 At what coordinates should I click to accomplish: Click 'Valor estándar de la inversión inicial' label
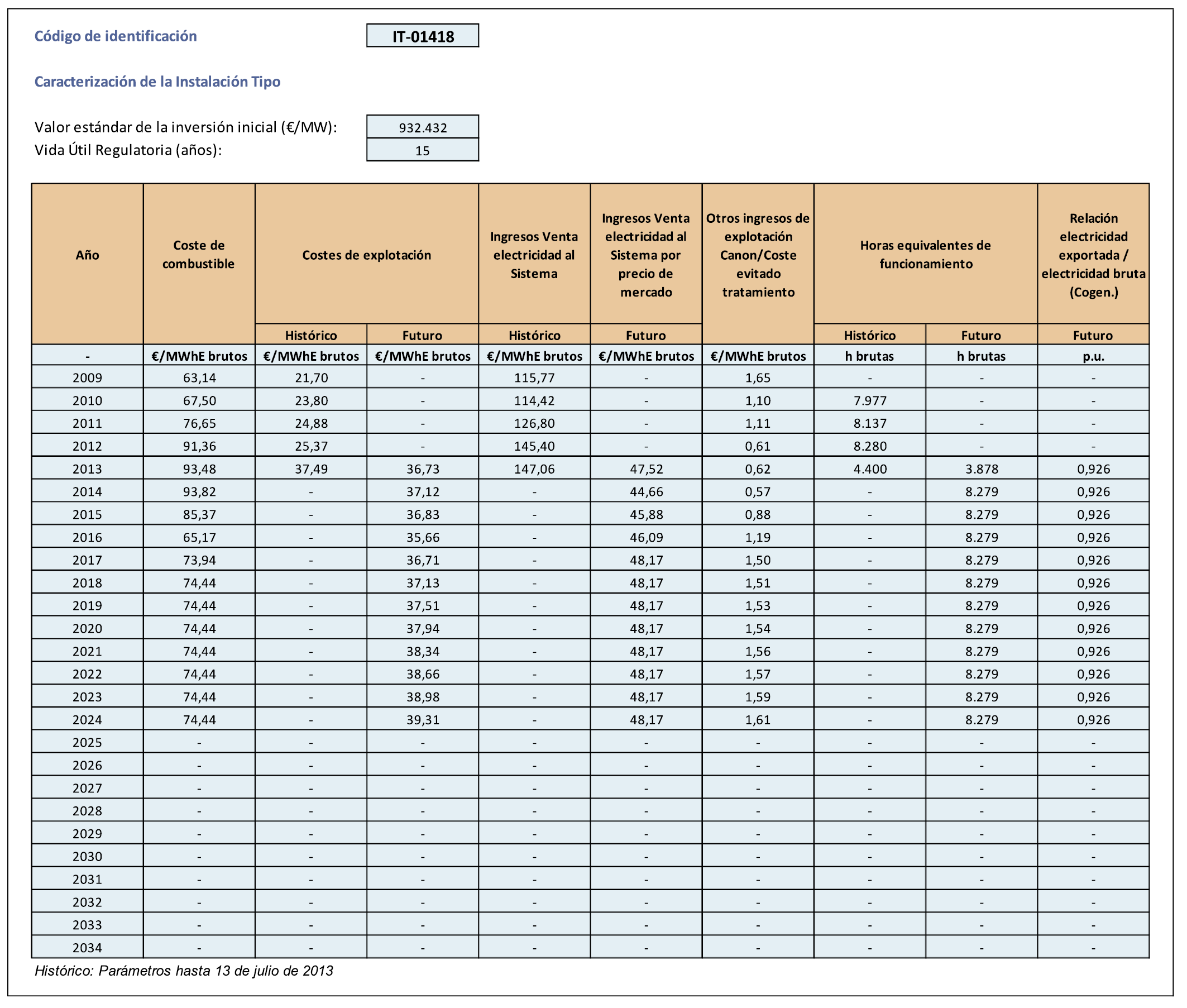(x=186, y=127)
